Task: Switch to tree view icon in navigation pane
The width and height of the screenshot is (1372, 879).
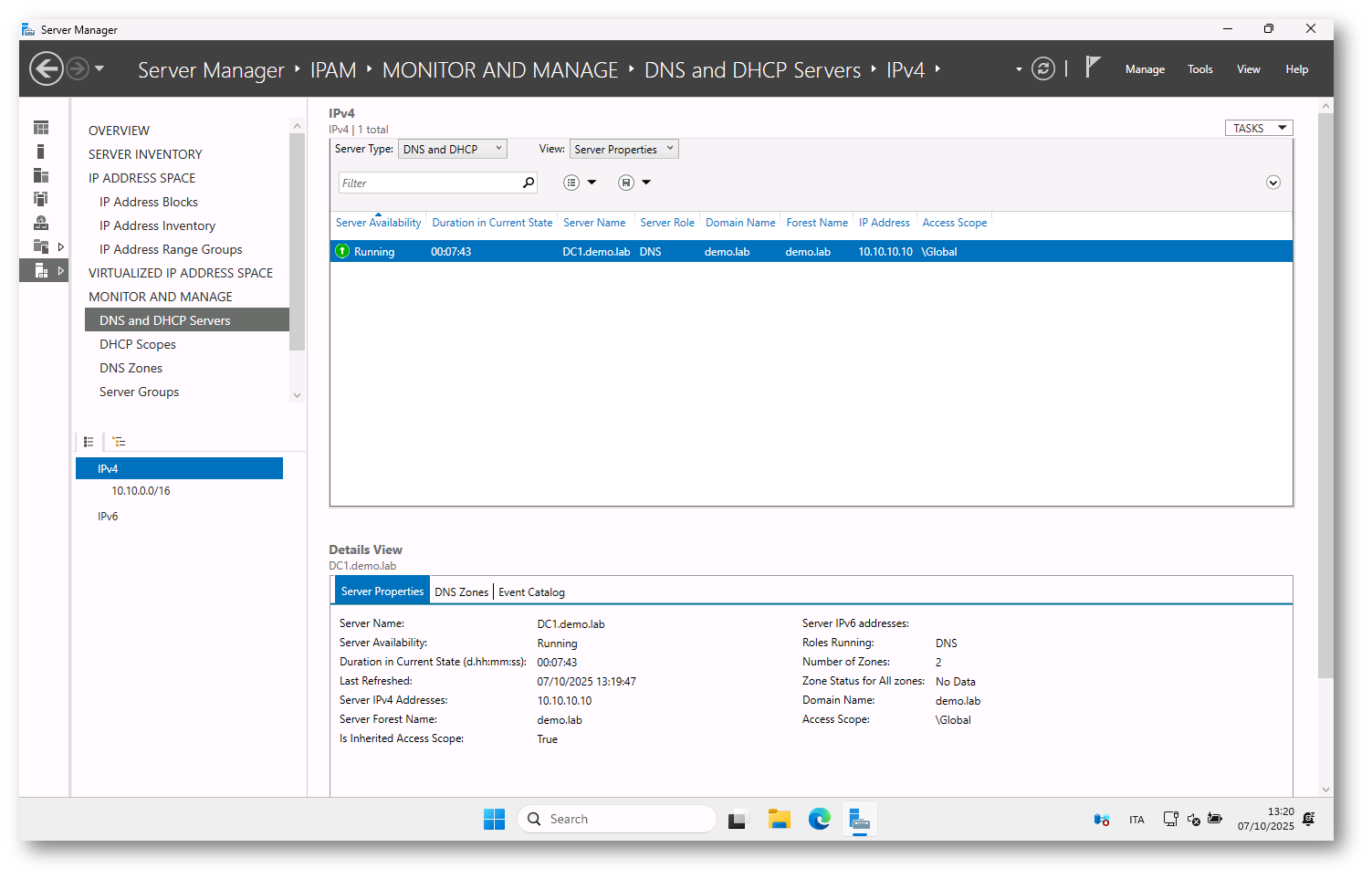Action: point(119,442)
